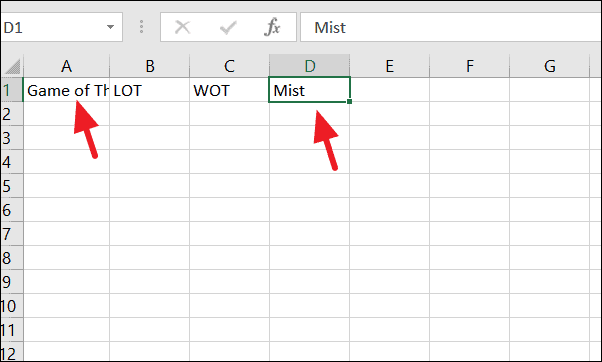Click the Cancel X icon in formula bar

(182, 27)
